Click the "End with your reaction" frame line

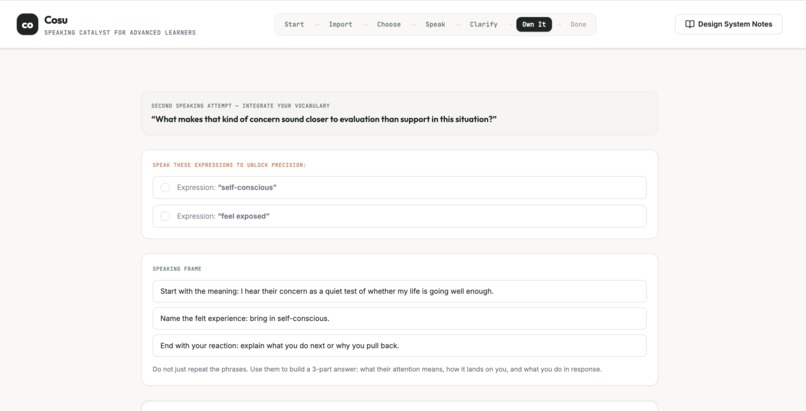399,346
